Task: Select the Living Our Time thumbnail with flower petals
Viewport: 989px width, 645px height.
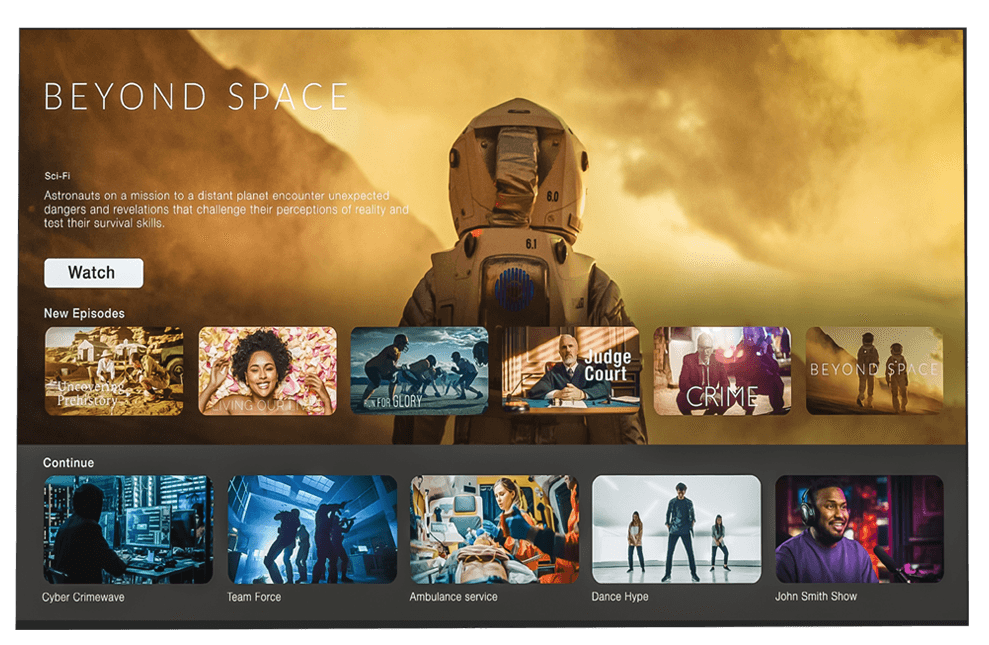Action: click(267, 371)
